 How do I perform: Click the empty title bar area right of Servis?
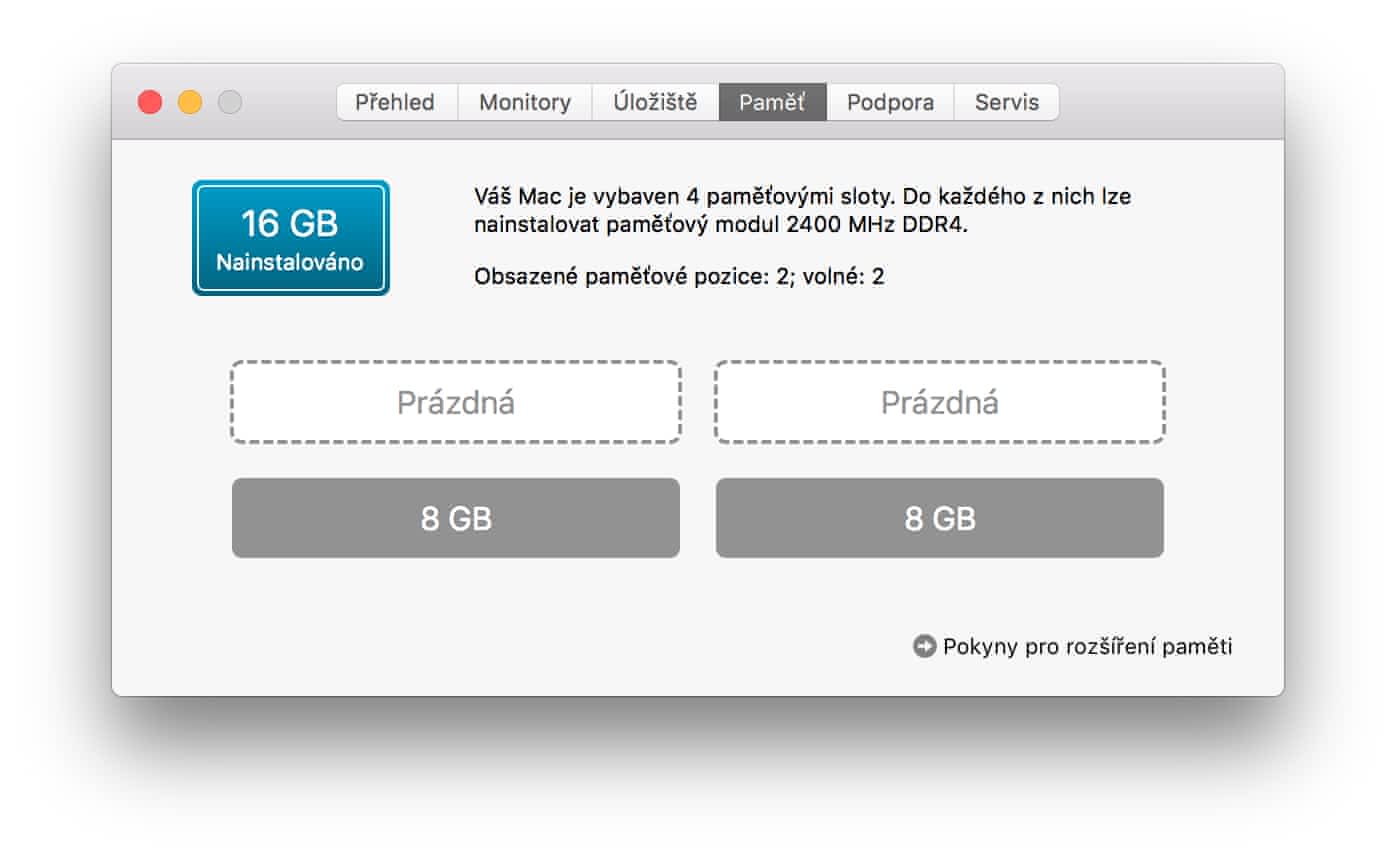tap(1170, 102)
